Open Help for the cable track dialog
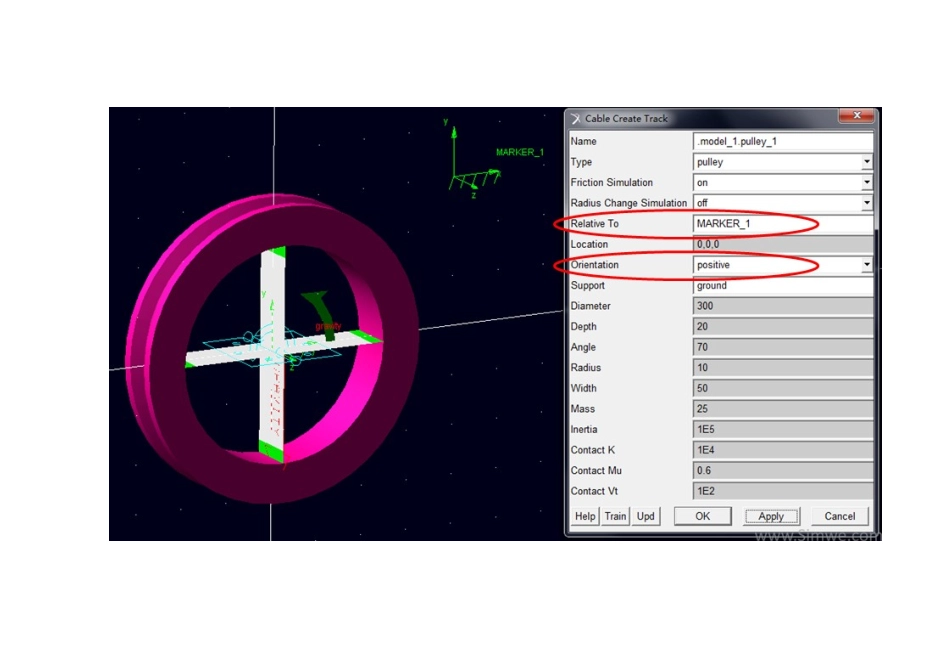This screenshot has height=672, width=950. tap(585, 516)
